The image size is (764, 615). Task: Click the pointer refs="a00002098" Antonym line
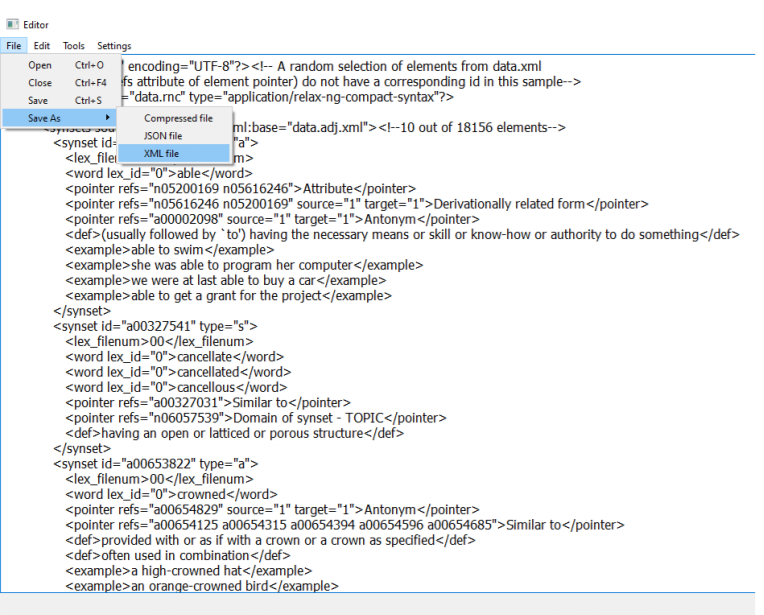[x=272, y=219]
